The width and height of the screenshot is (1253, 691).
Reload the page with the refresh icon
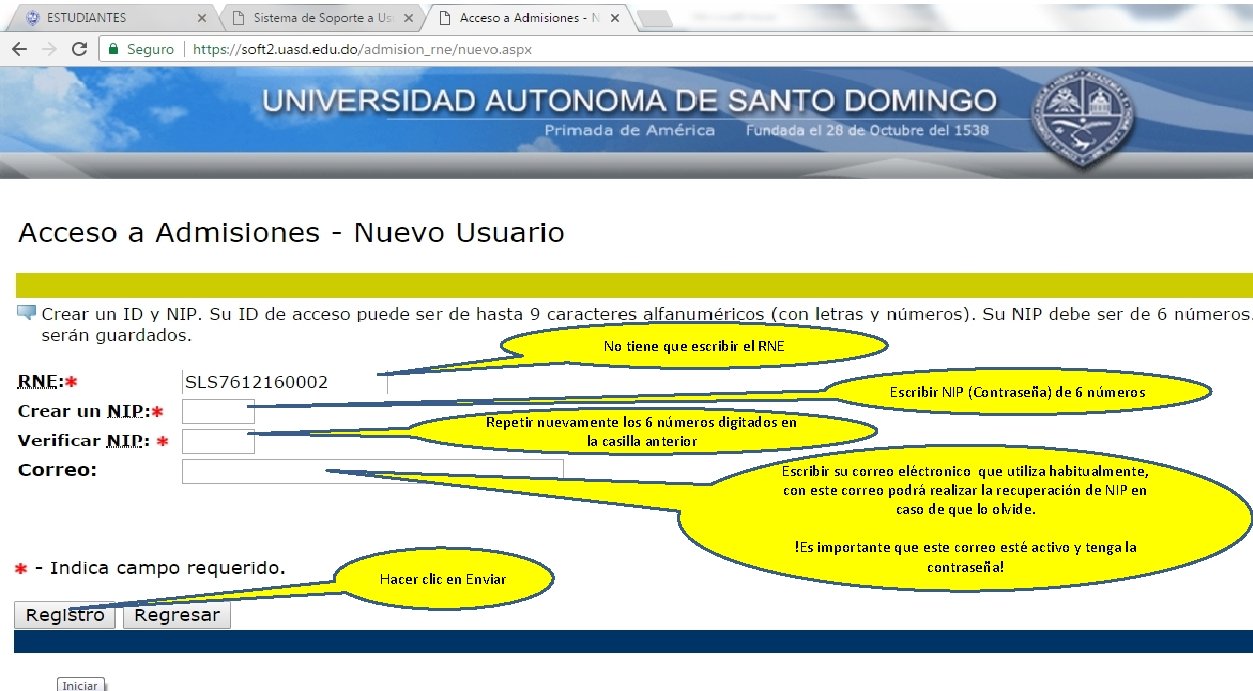coord(80,49)
